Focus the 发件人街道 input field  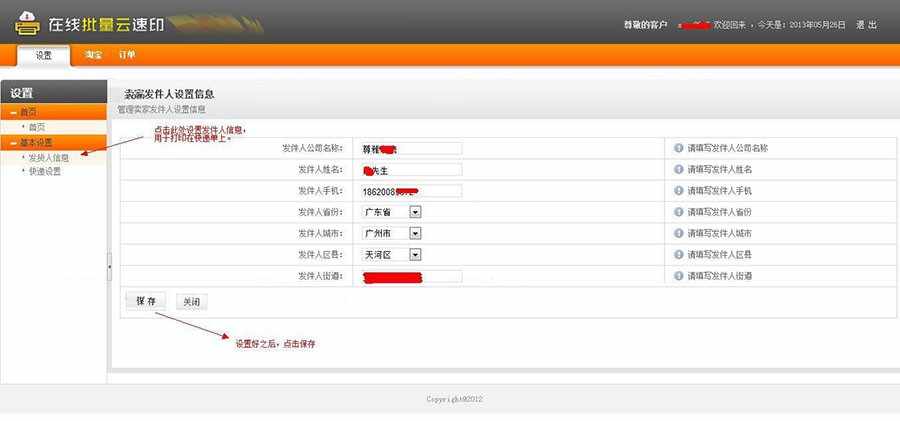tap(412, 276)
